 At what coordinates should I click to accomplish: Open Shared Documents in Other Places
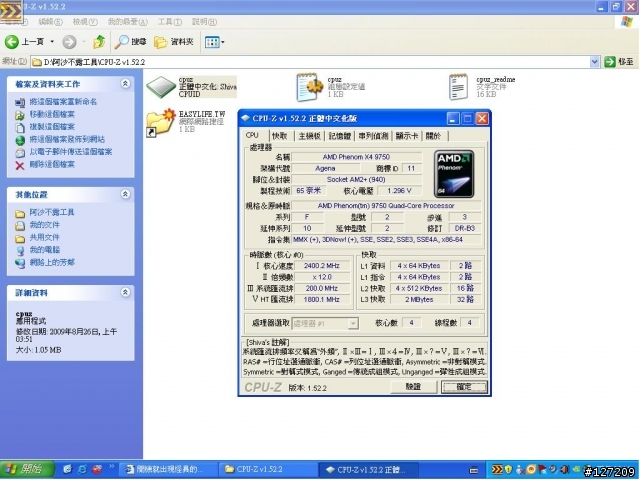(x=44, y=238)
